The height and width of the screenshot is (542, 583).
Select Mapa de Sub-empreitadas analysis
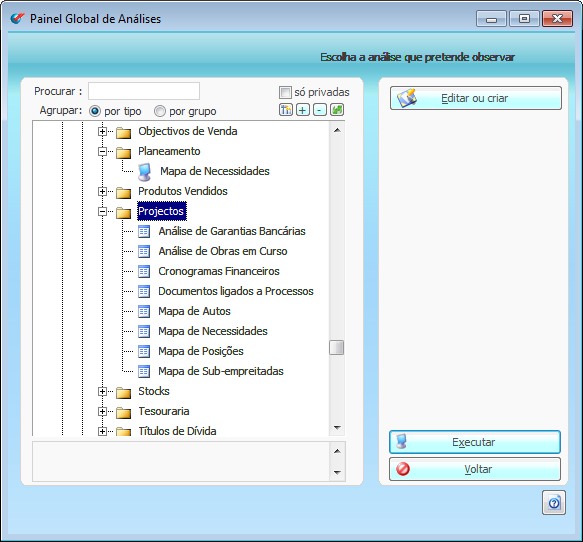pos(221,371)
